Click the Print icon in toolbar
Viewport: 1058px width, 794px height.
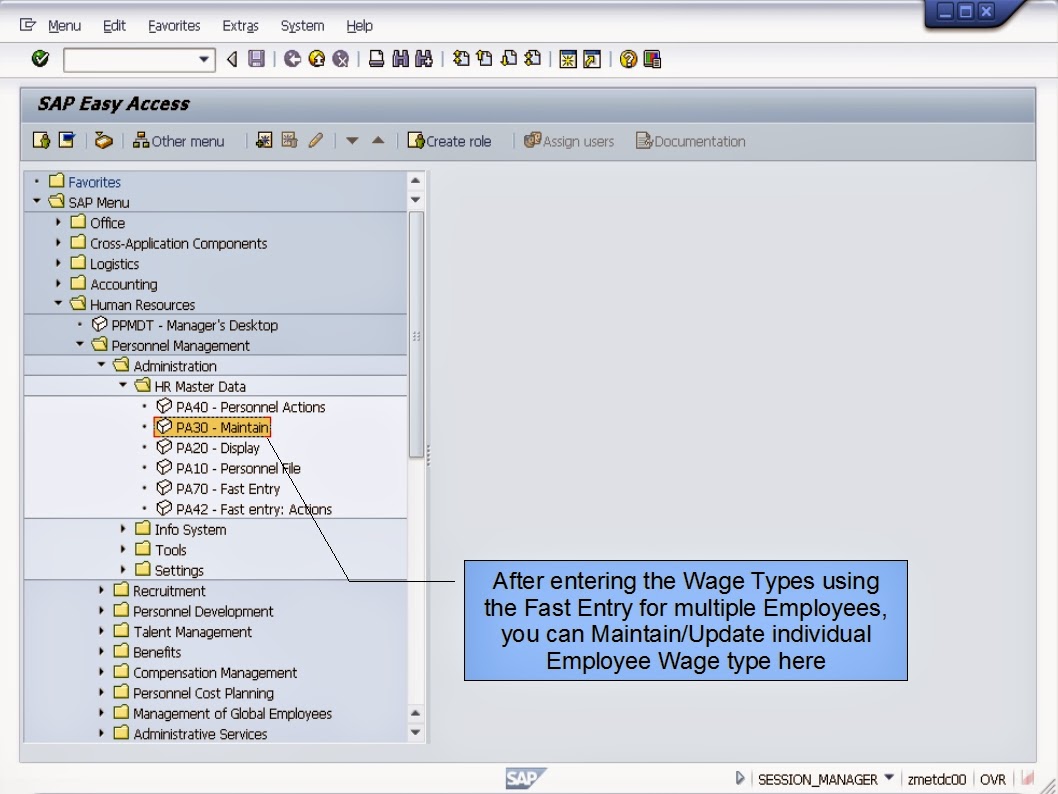pos(377,59)
